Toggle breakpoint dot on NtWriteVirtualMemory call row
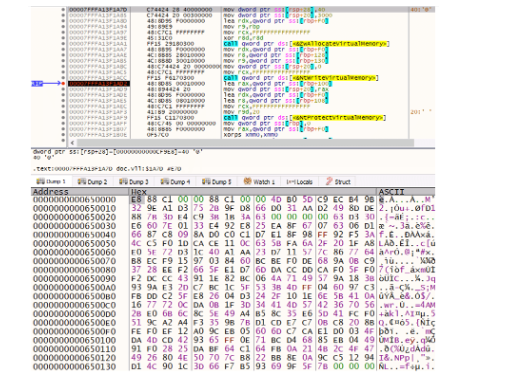Image resolution: width=524 pixels, height=379 pixels. point(63,78)
